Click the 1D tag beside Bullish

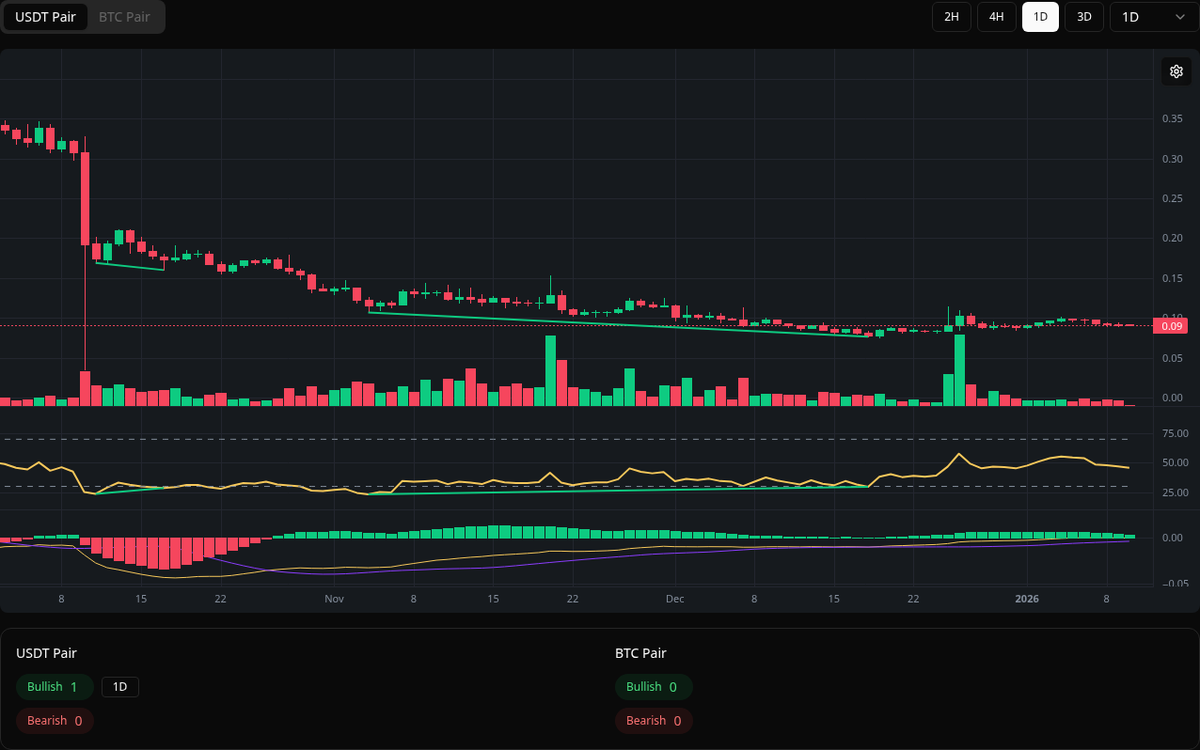[120, 687]
